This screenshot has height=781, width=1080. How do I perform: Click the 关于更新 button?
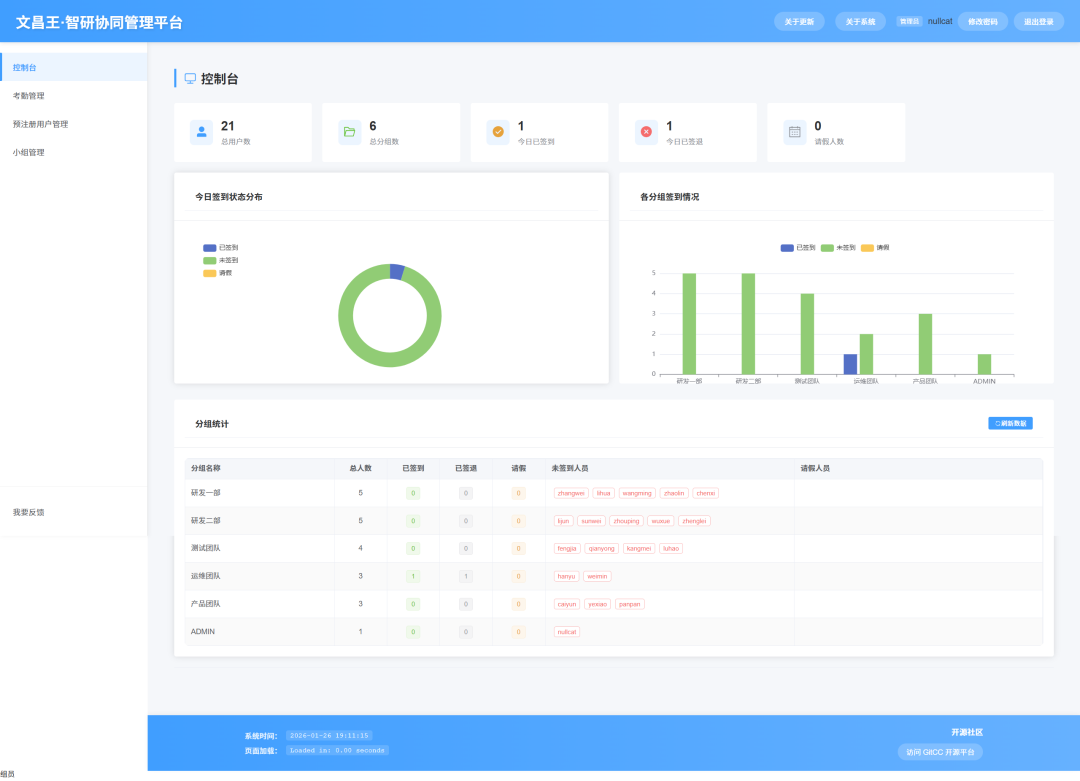coord(799,21)
